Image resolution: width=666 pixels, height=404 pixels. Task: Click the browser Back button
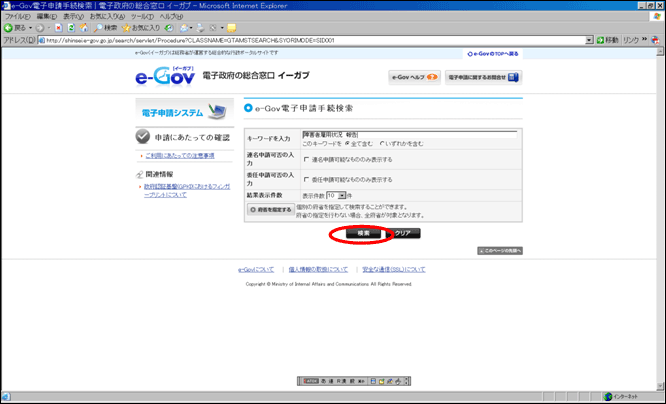pyautogui.click(x=14, y=28)
